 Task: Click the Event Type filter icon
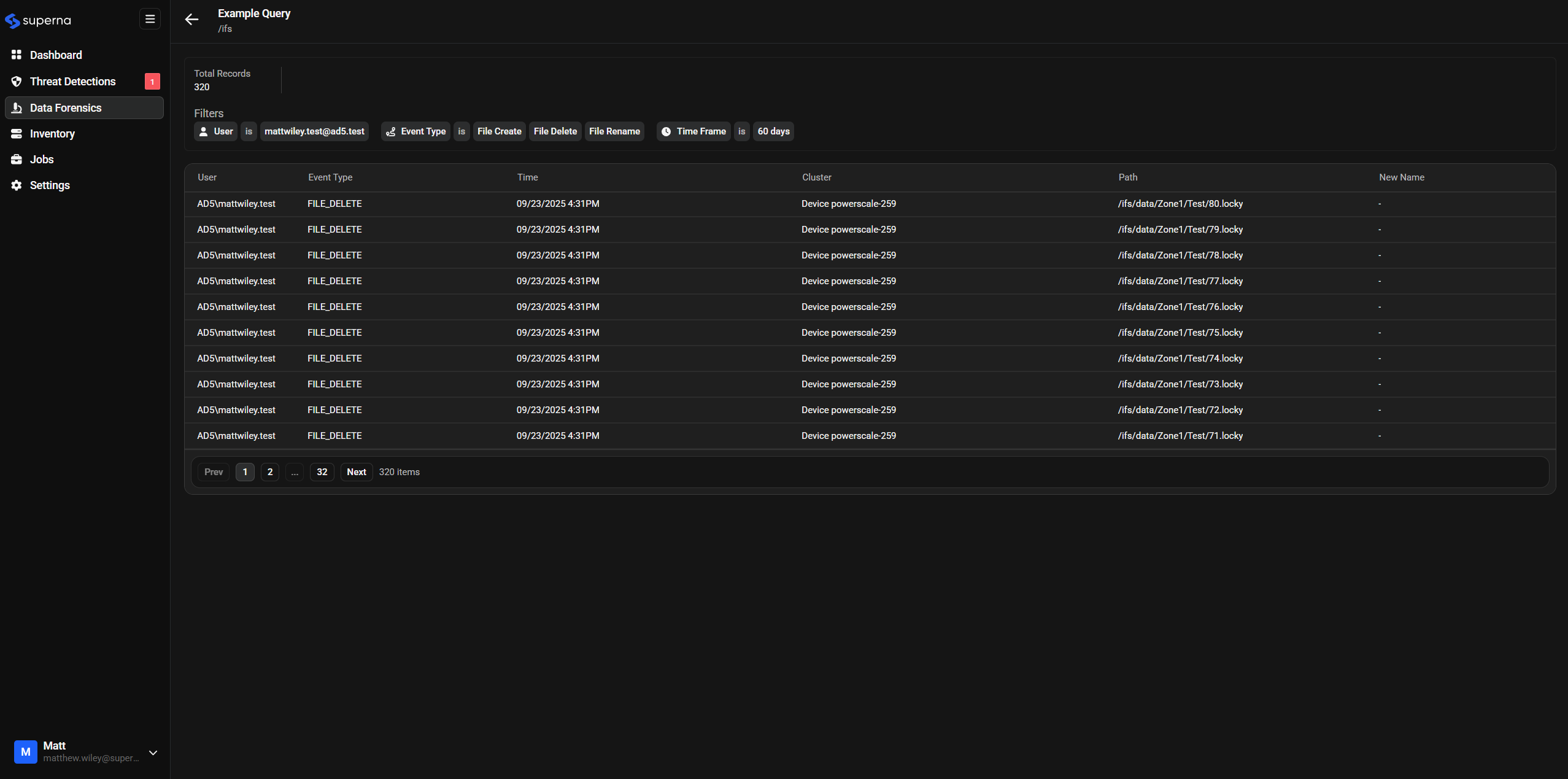(x=390, y=131)
